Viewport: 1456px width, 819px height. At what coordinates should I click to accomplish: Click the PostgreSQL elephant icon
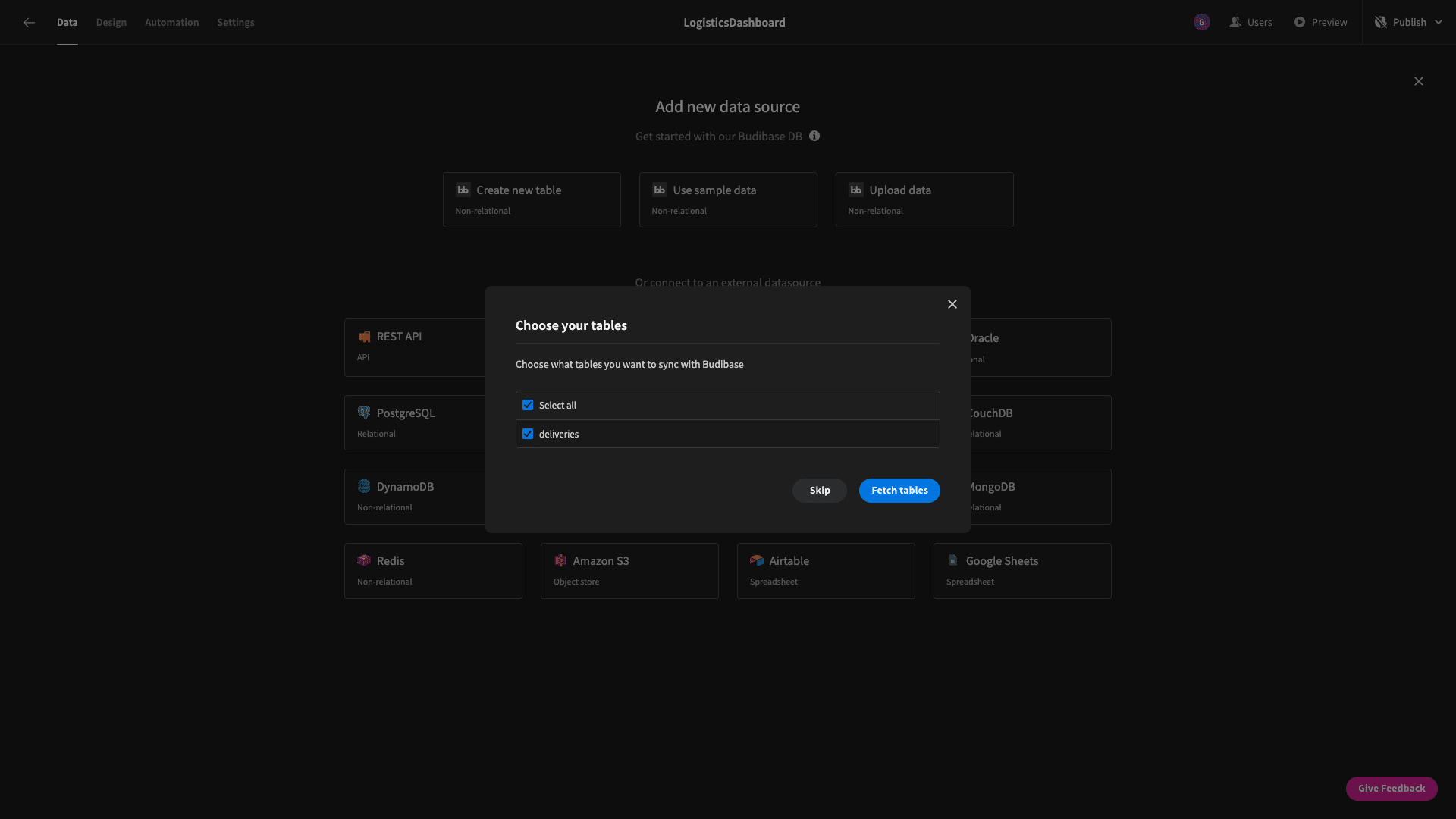[364, 413]
